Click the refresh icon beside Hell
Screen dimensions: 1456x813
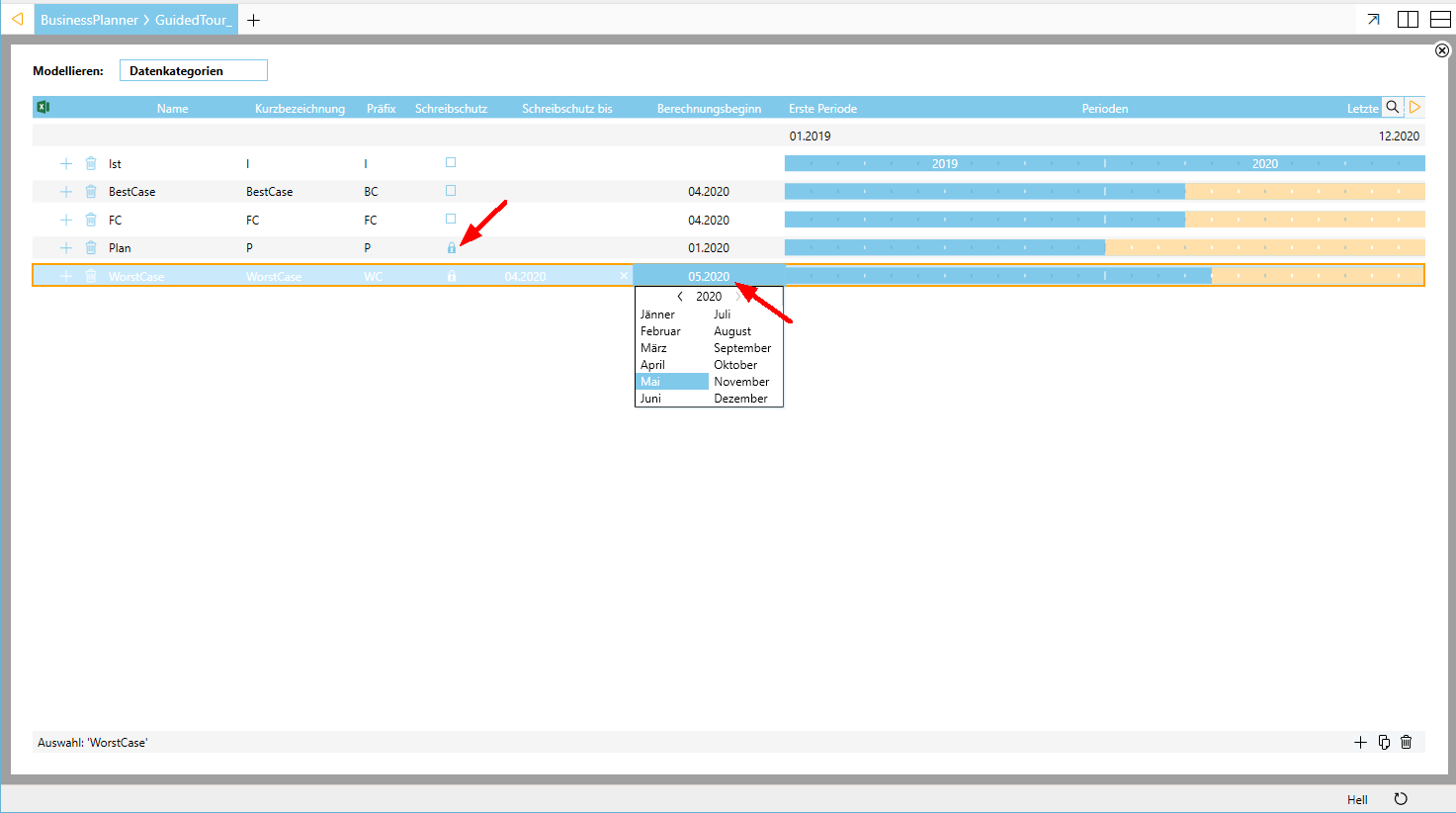click(x=1401, y=799)
